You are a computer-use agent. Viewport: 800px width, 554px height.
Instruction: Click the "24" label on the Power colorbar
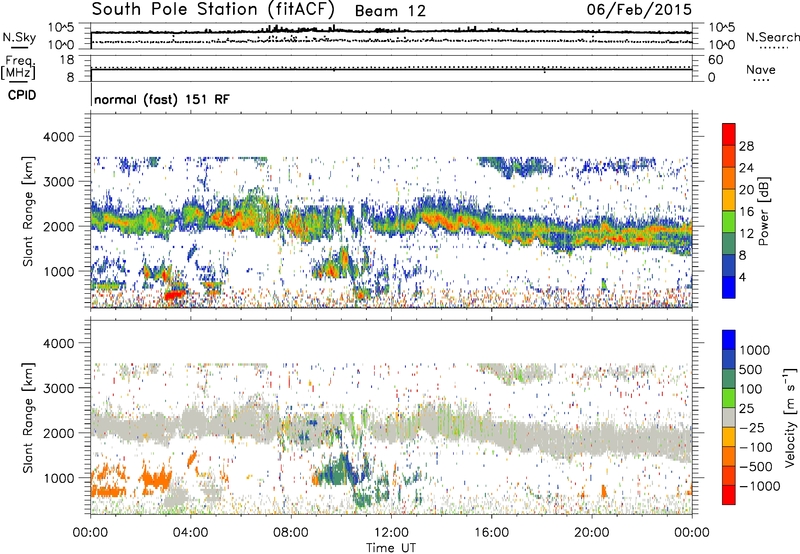[746, 168]
